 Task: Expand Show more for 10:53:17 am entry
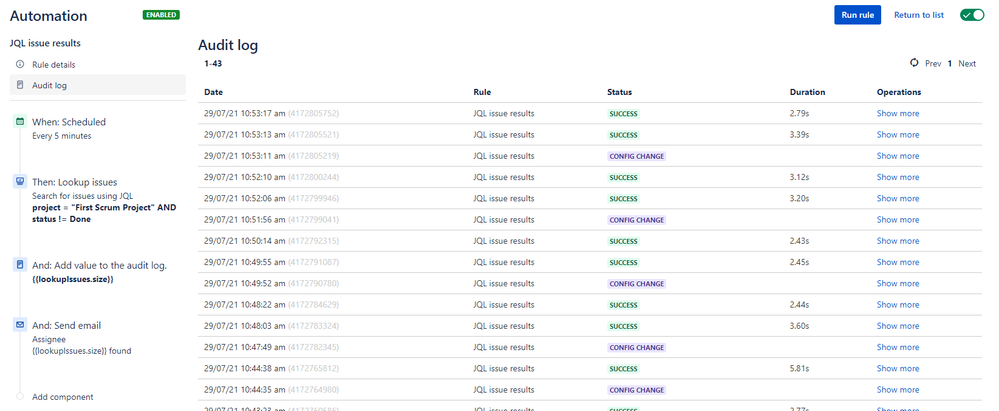[898, 113]
